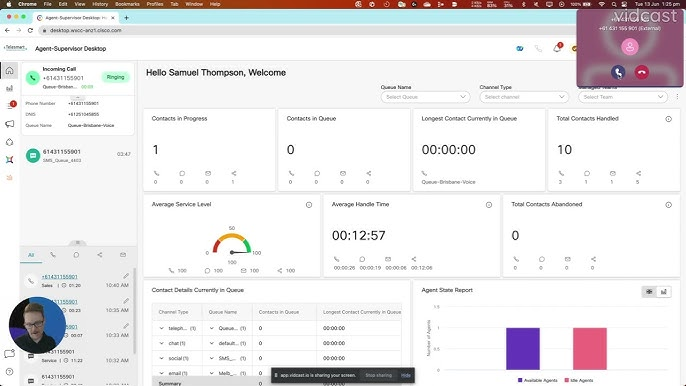The width and height of the screenshot is (686, 386).
Task: Open the History menu in menu bar
Action: 100,4
